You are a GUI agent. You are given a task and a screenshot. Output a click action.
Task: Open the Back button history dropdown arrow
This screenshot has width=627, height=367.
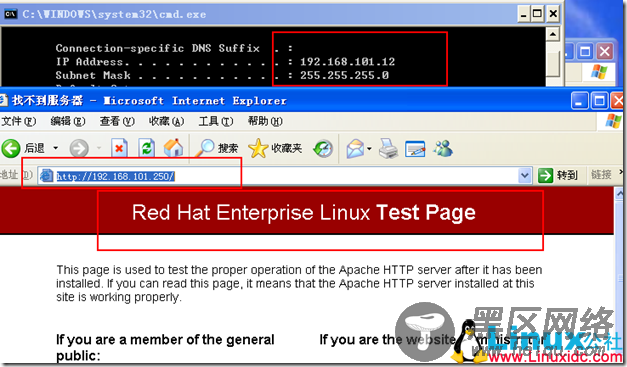(56, 148)
